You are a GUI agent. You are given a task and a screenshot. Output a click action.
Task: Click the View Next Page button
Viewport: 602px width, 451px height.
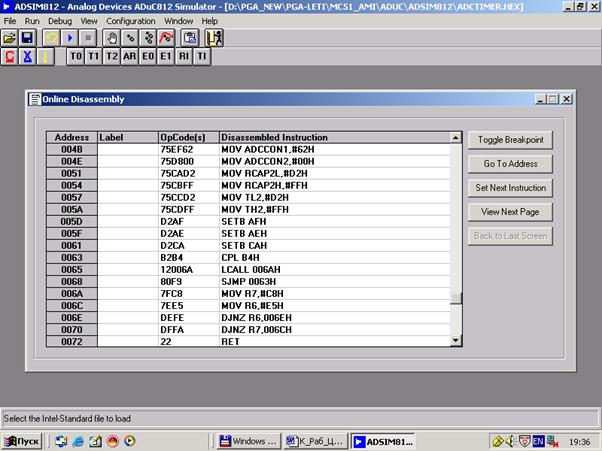tap(510, 212)
